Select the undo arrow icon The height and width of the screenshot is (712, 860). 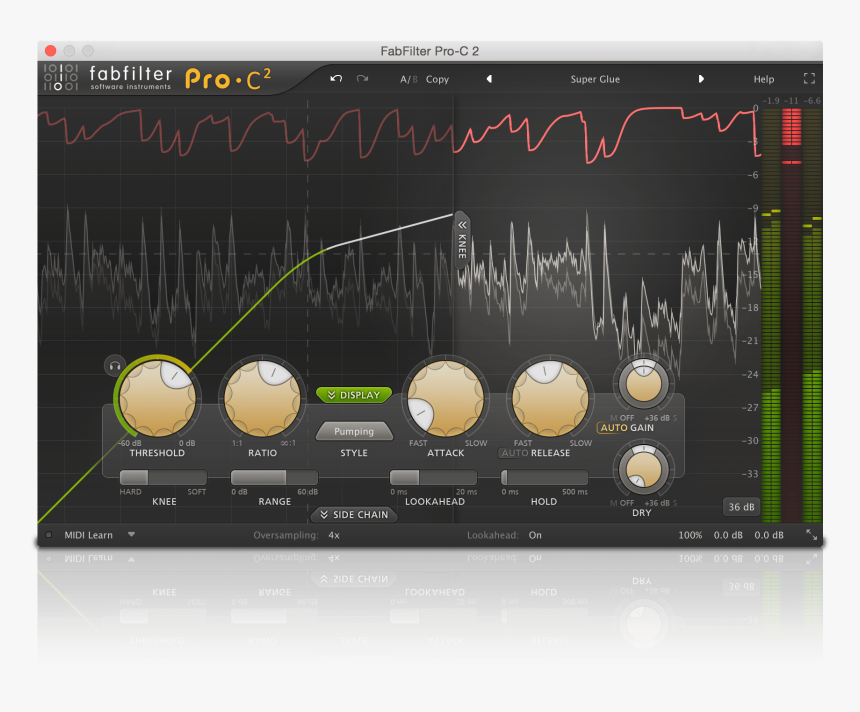coord(337,78)
